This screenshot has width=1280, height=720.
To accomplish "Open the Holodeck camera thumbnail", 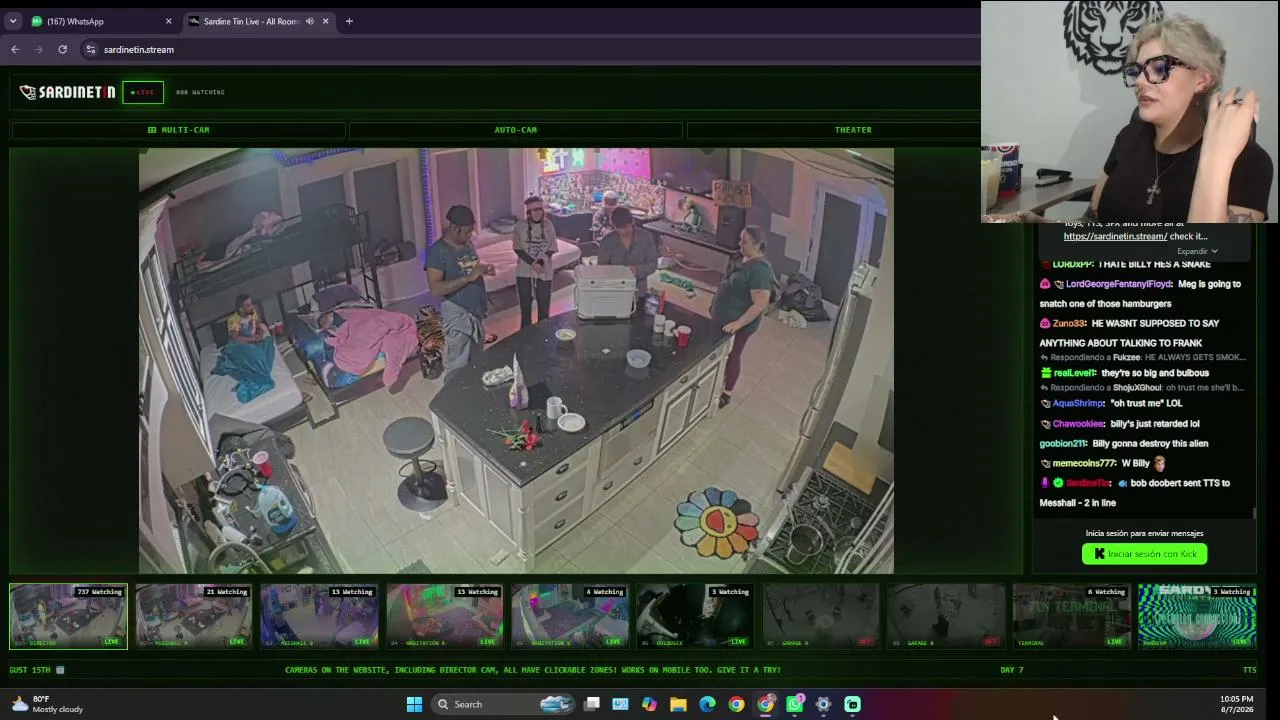I will (x=695, y=616).
